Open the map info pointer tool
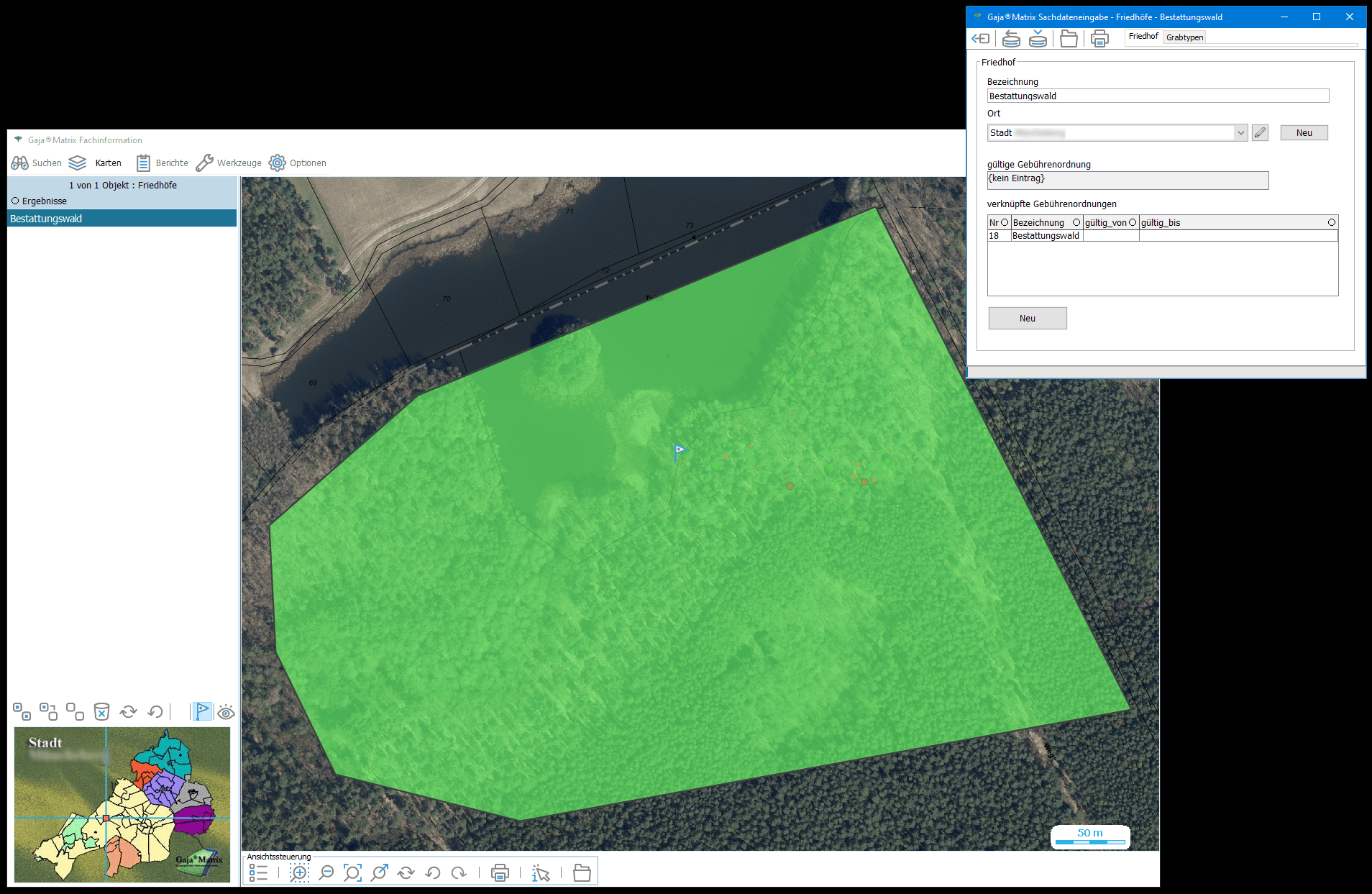1372x894 pixels. (541, 873)
